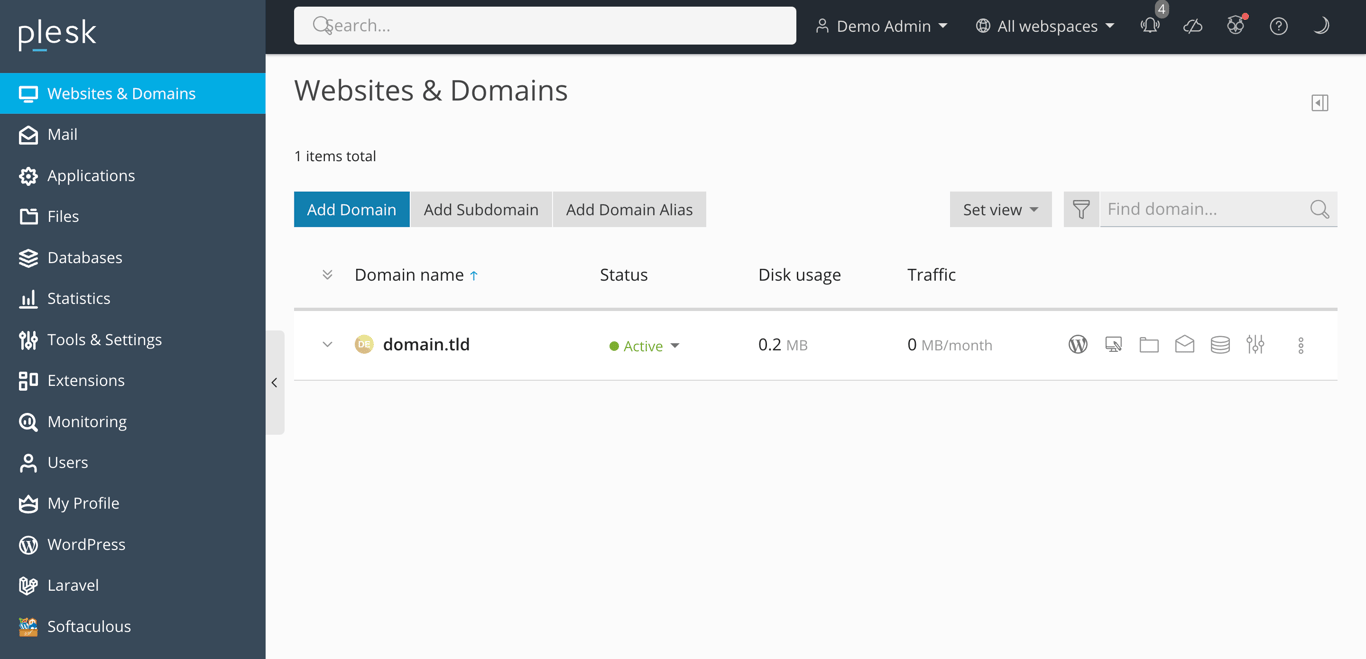
Task: Open the three-dot menu for domain.tld
Action: [x=1301, y=344]
